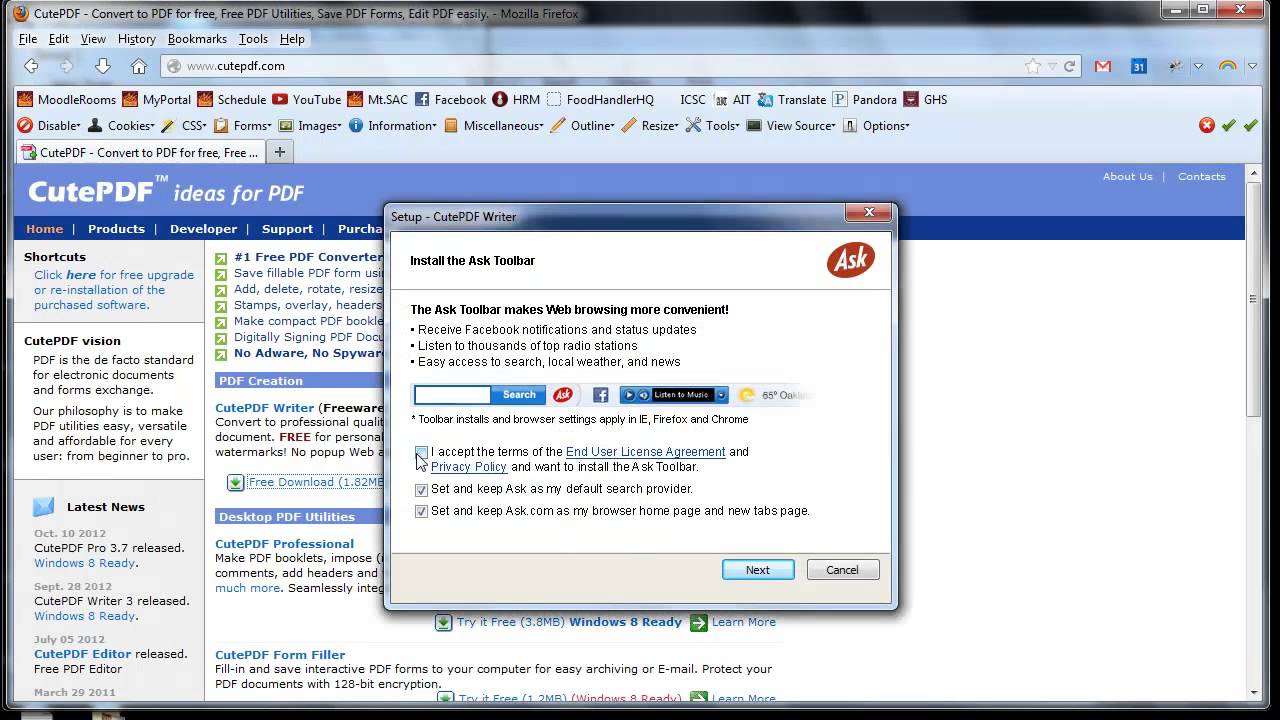1280x720 pixels.
Task: Click the green Free Download arrow icon
Action: [x=235, y=482]
